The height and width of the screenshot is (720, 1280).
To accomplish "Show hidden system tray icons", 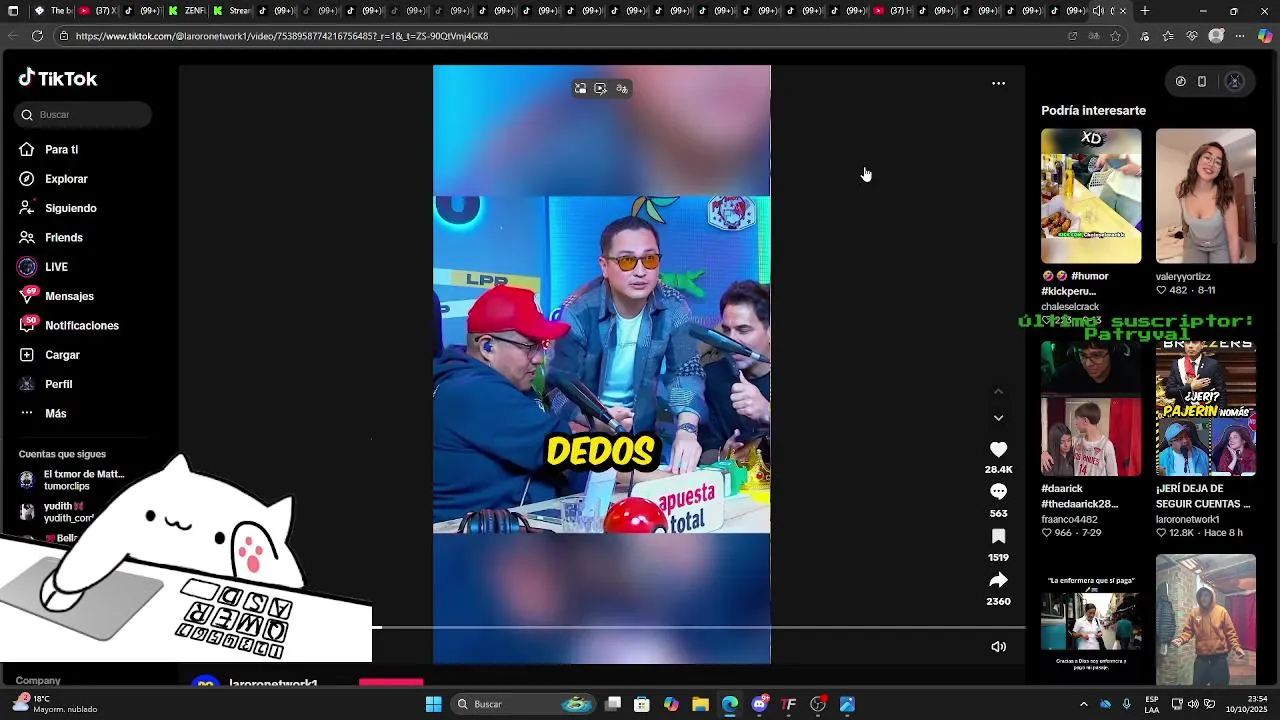I will click(x=1083, y=705).
